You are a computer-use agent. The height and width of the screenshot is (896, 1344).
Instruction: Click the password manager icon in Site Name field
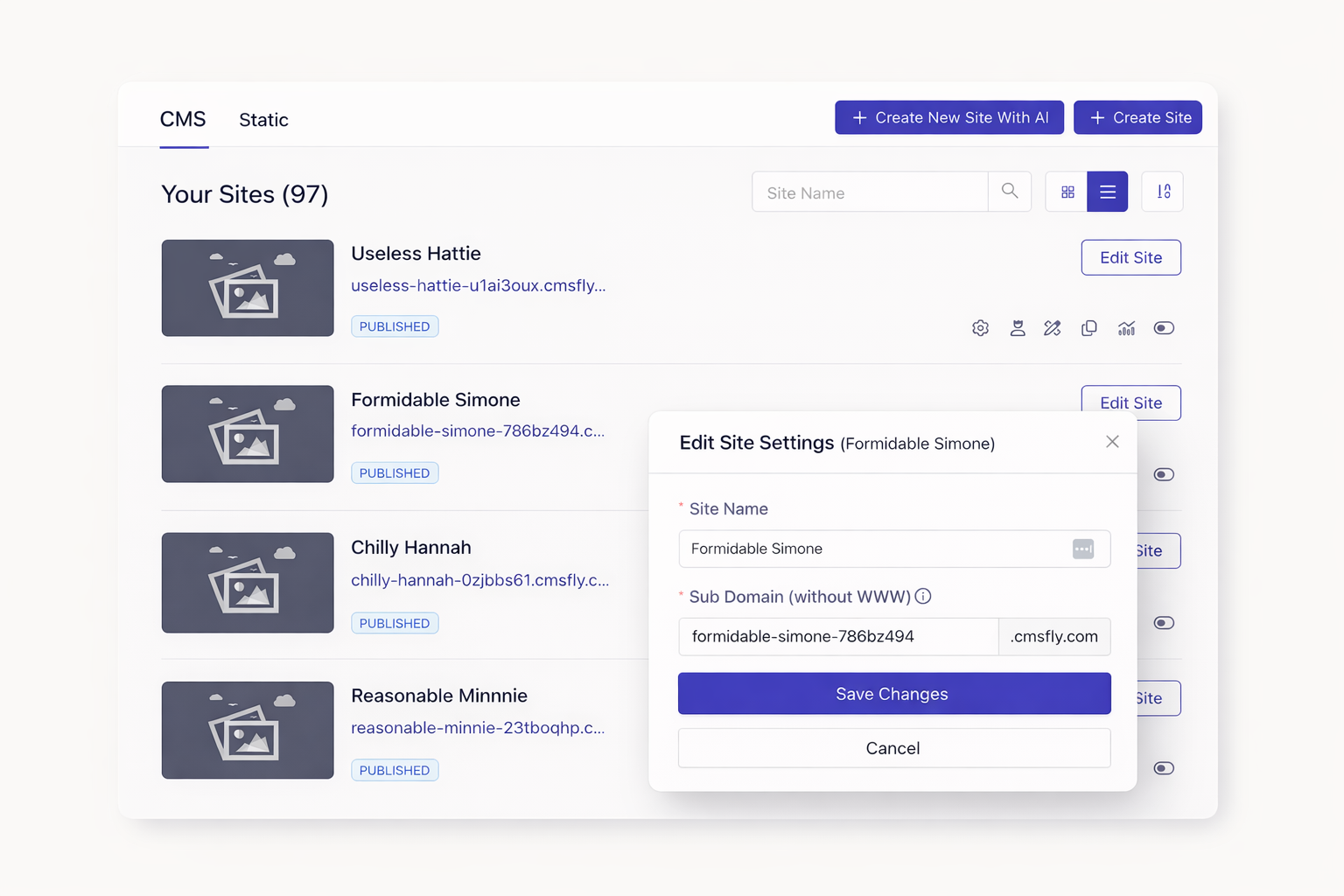click(x=1082, y=549)
